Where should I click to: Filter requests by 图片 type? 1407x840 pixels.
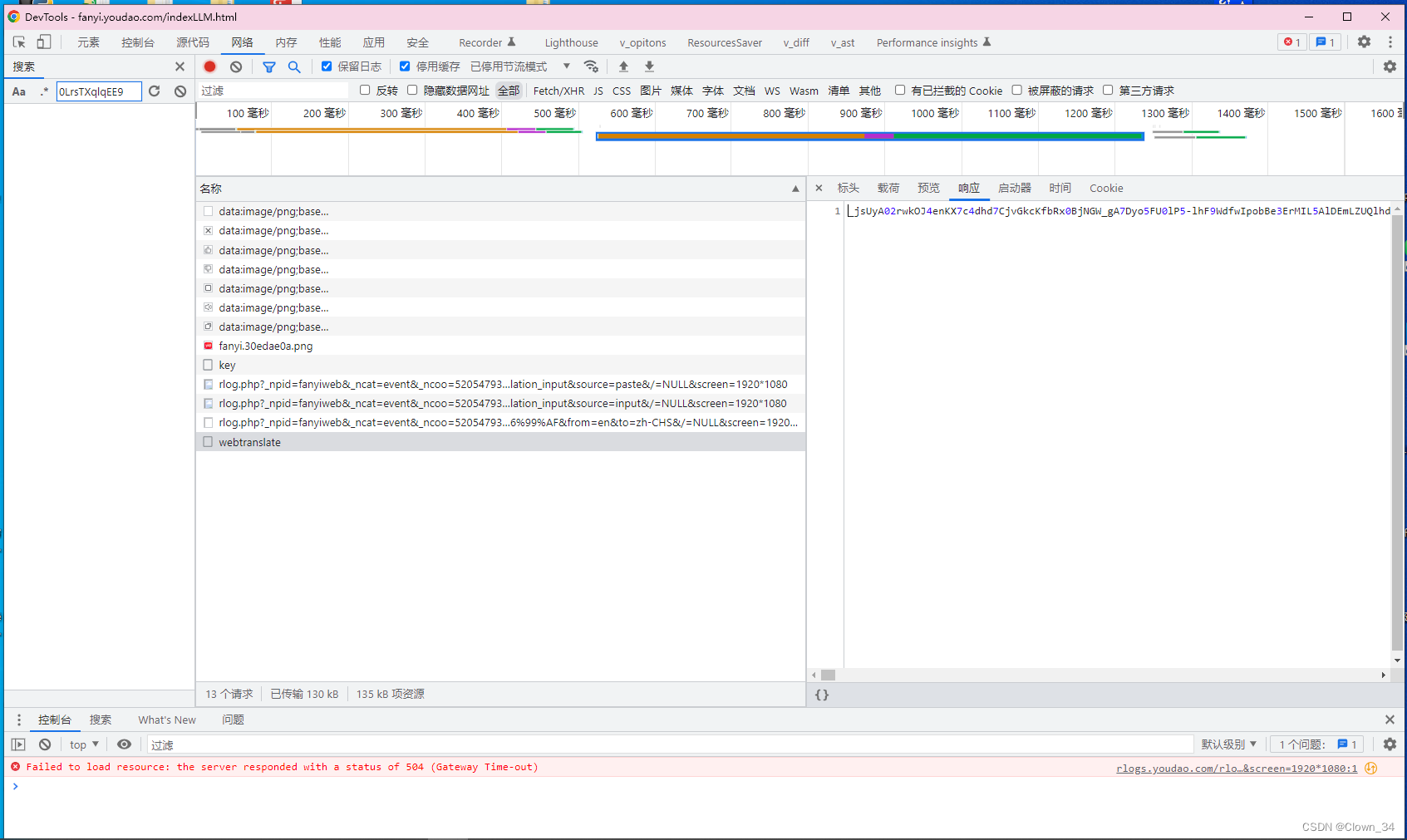click(x=651, y=91)
